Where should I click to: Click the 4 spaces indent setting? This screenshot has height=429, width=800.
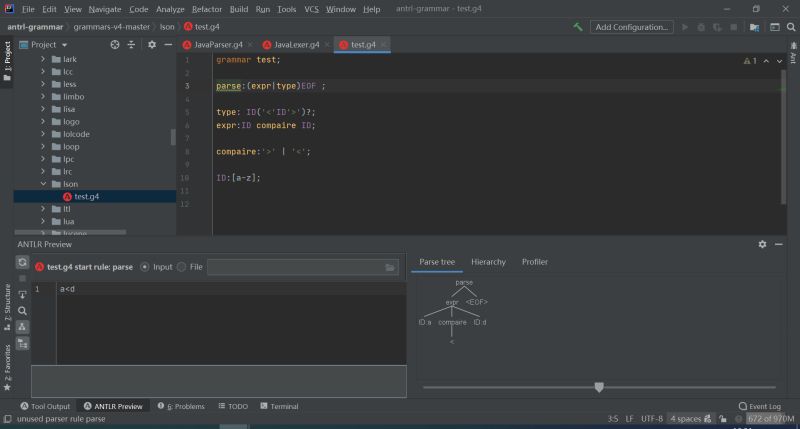coord(685,419)
